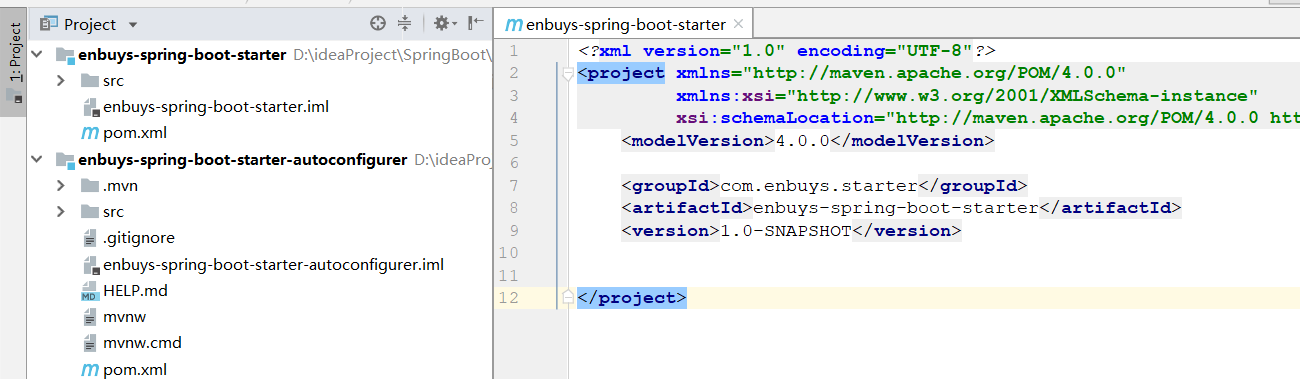Click the closing </project> tag
This screenshot has width=1300, height=379.
click(x=632, y=298)
